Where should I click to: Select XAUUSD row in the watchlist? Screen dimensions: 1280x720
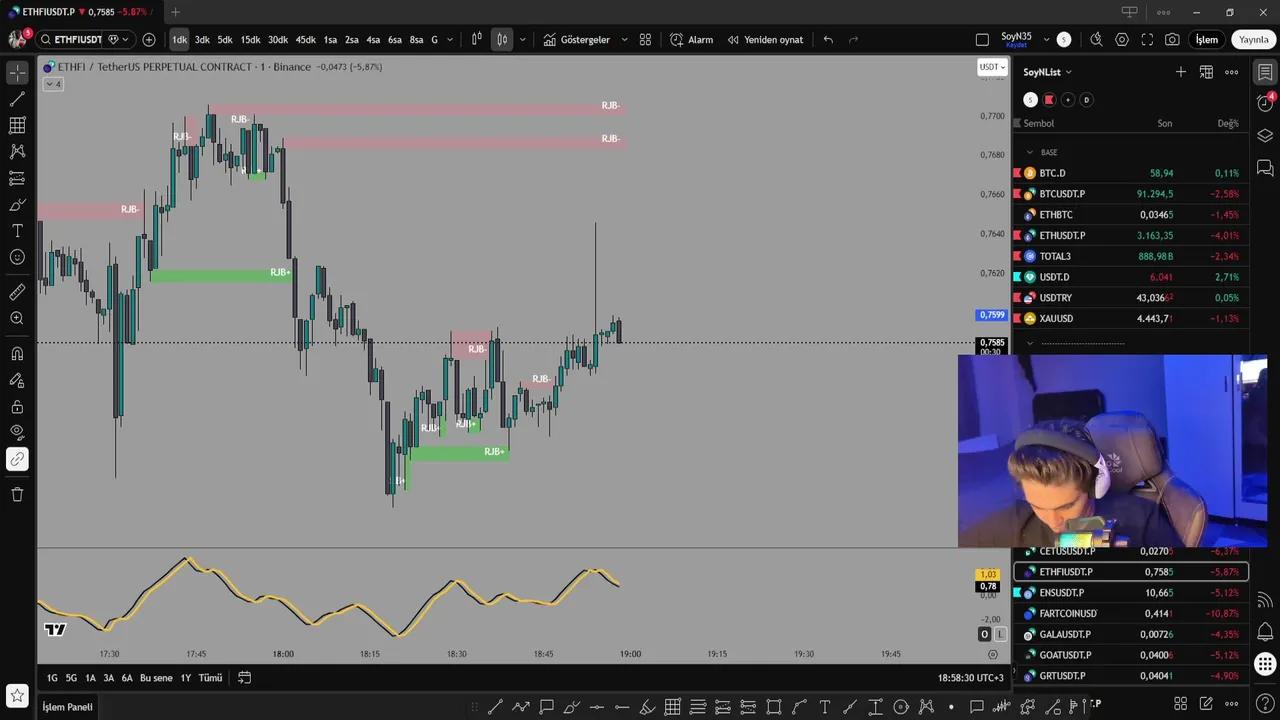[1131, 319]
